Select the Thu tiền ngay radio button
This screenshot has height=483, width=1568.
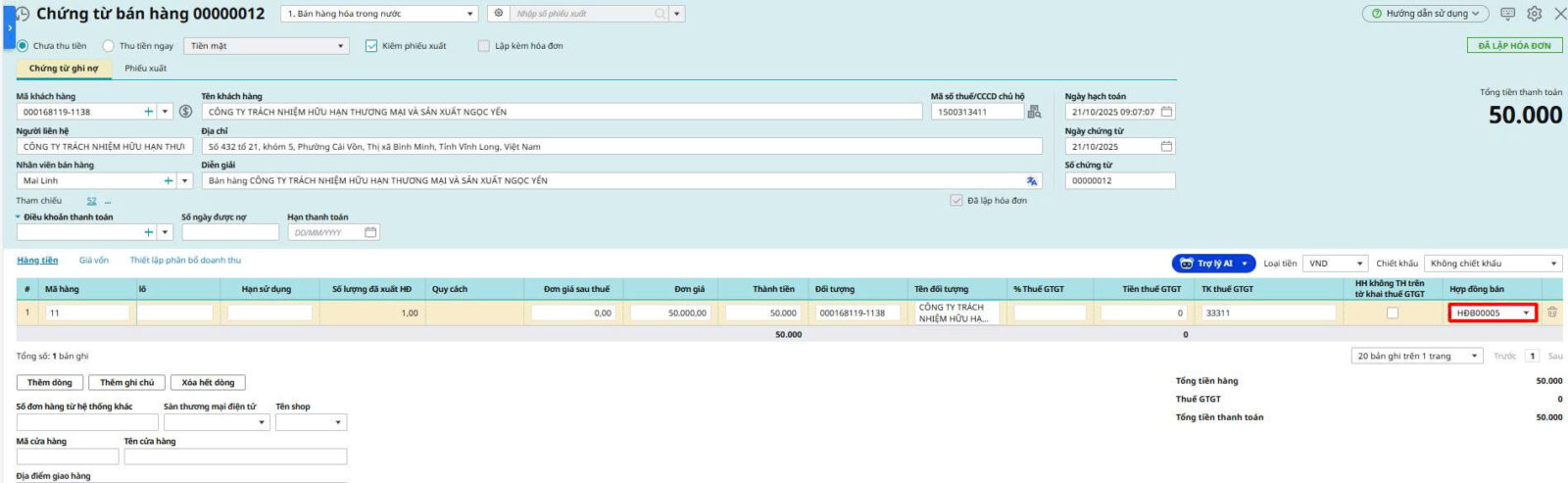109,46
